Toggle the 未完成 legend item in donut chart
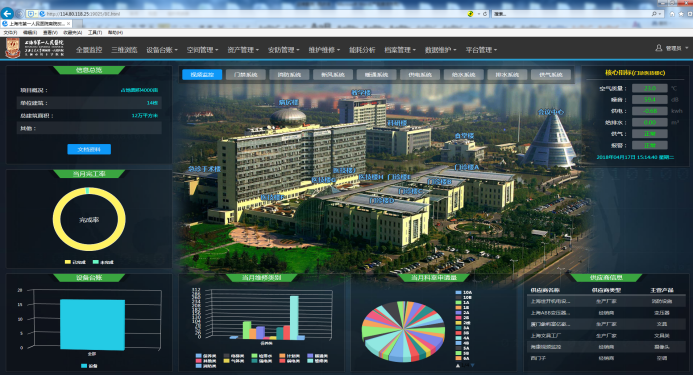 coord(103,262)
